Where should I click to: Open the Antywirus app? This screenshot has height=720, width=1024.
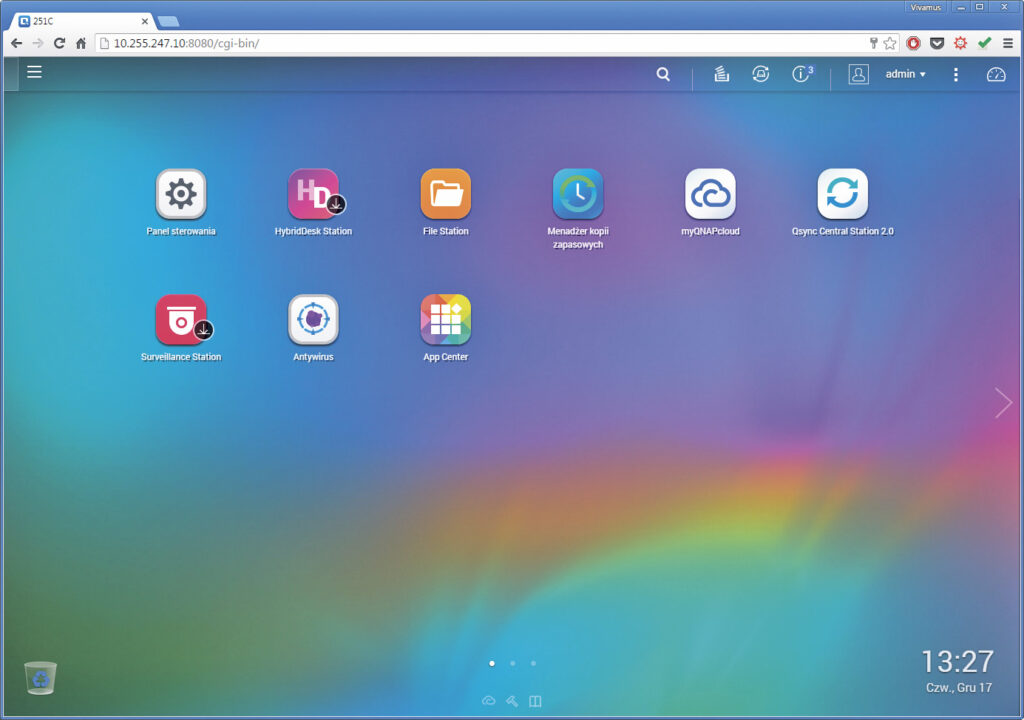(313, 320)
